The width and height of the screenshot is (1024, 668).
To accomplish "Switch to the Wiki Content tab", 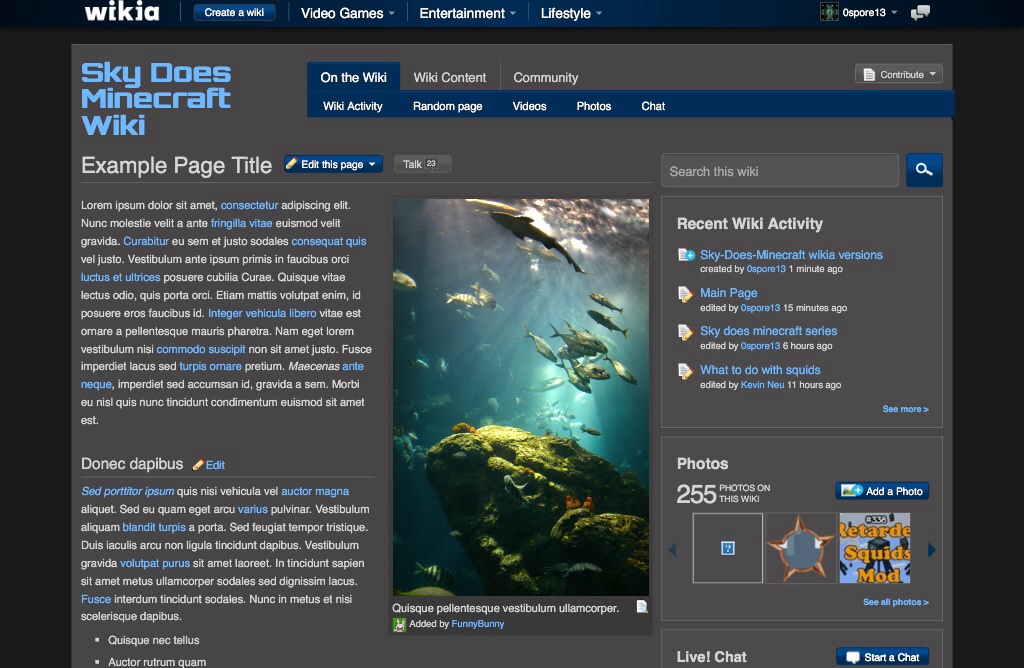I will (450, 77).
